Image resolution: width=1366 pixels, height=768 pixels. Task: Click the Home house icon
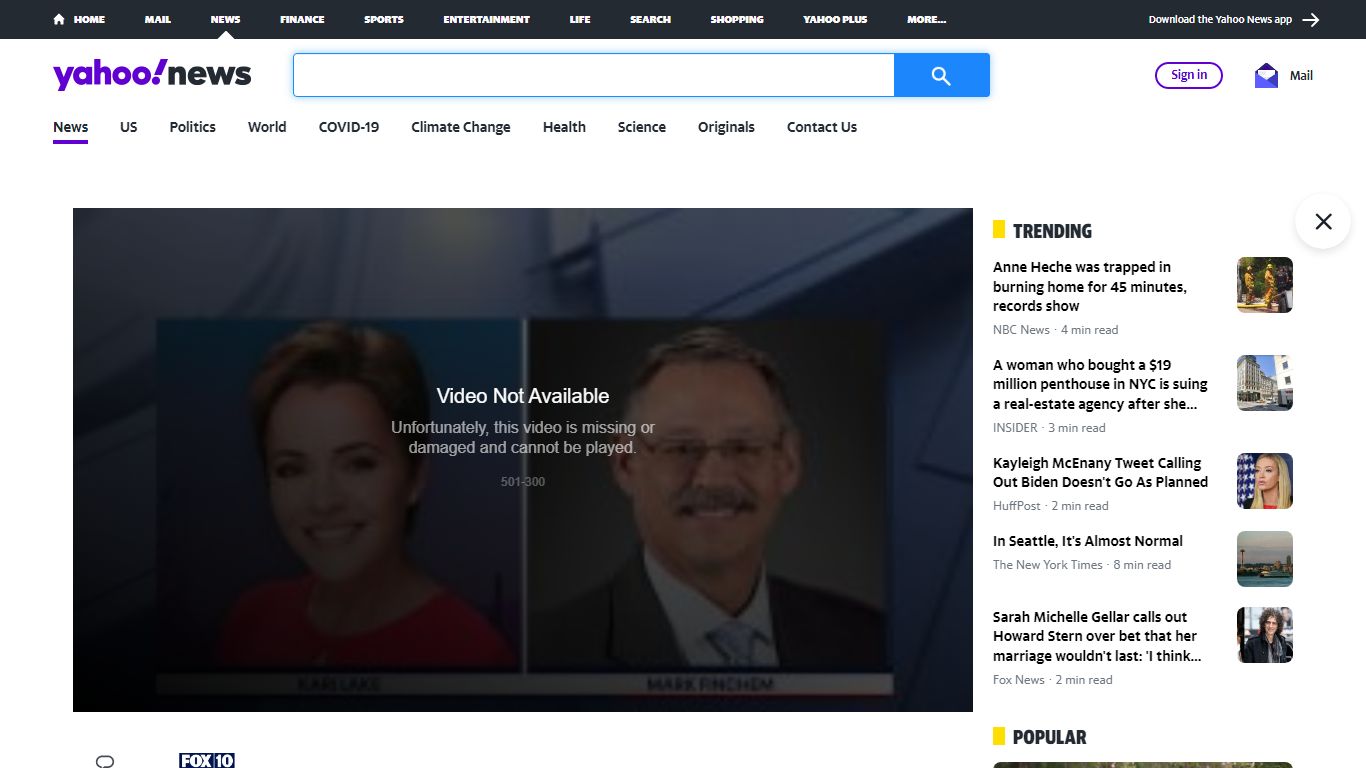coord(59,19)
